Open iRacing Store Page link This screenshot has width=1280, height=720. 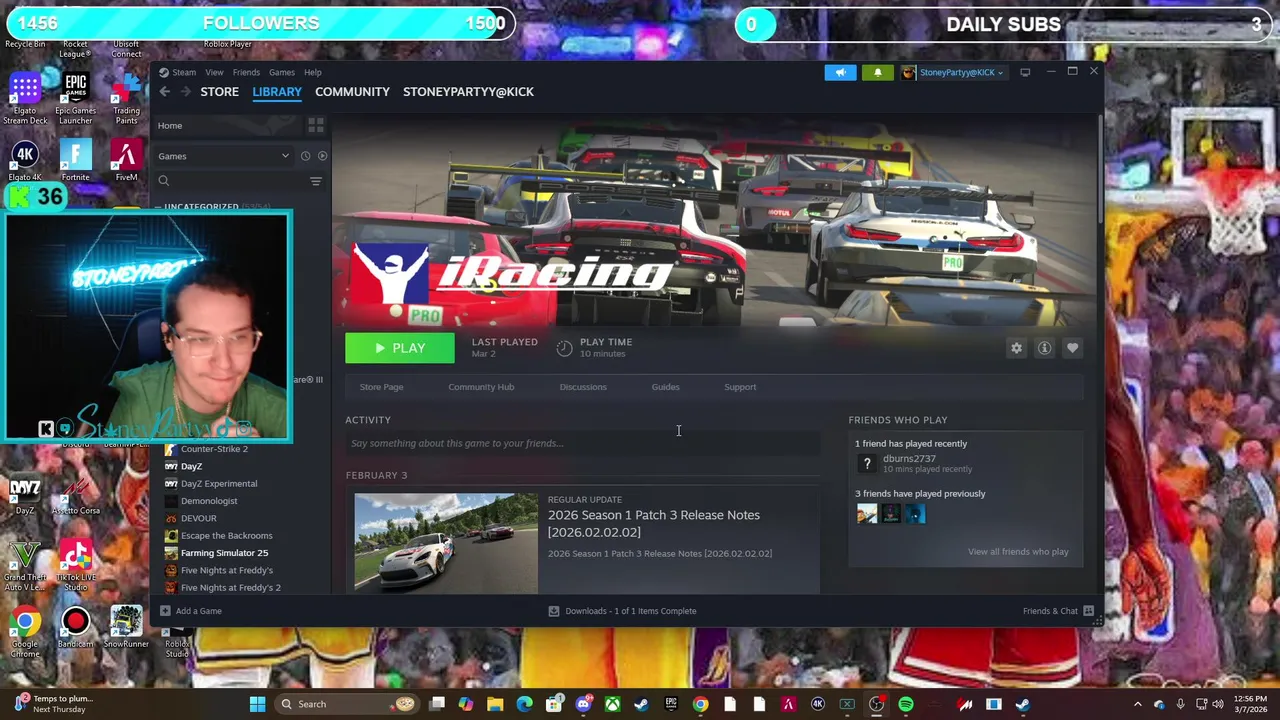click(x=381, y=387)
